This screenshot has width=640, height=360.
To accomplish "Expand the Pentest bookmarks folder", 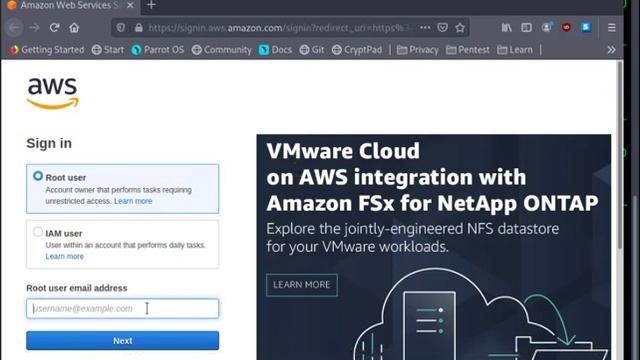I will point(468,50).
